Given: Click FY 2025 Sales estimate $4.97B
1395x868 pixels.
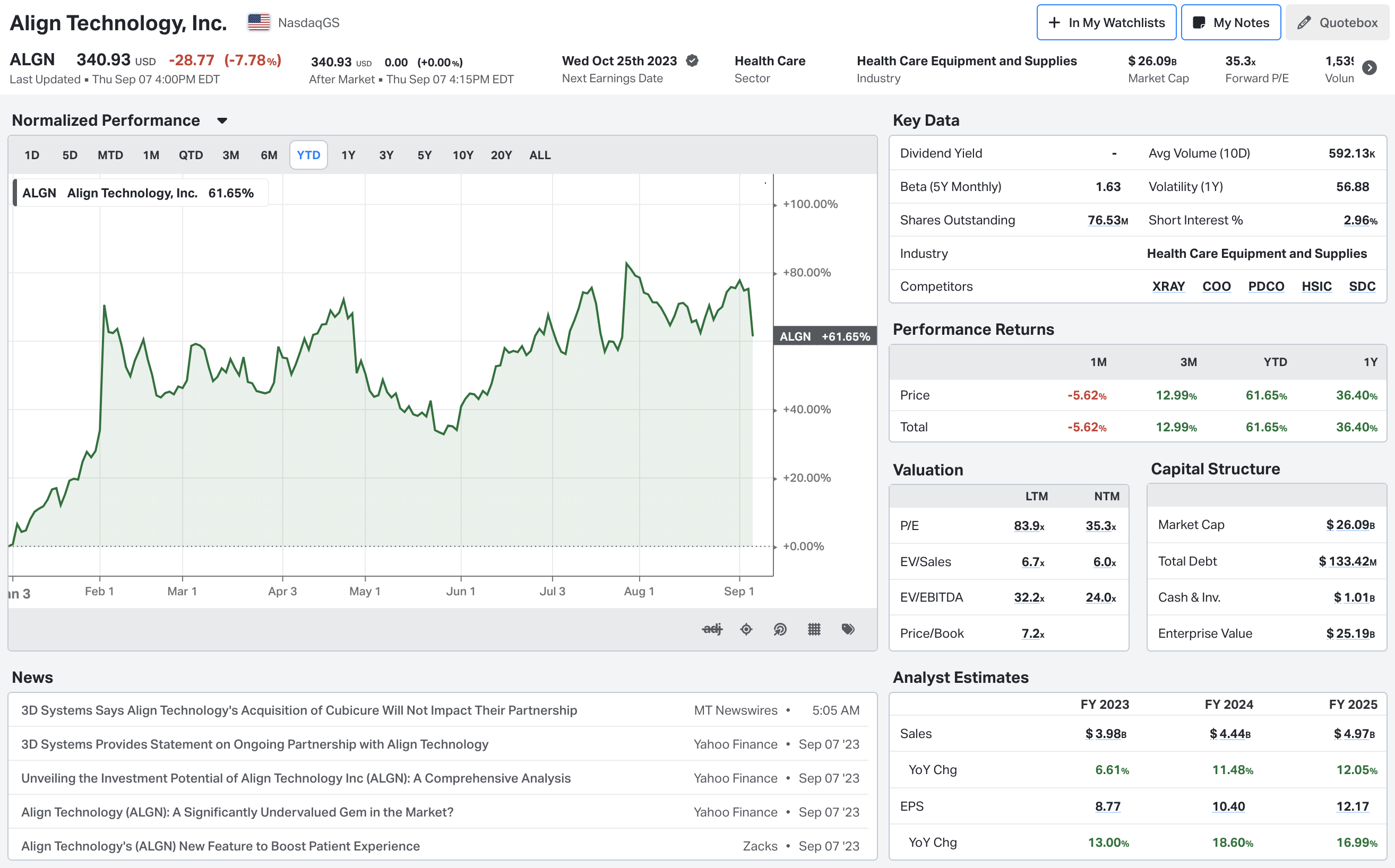Looking at the screenshot, I should [1354, 734].
